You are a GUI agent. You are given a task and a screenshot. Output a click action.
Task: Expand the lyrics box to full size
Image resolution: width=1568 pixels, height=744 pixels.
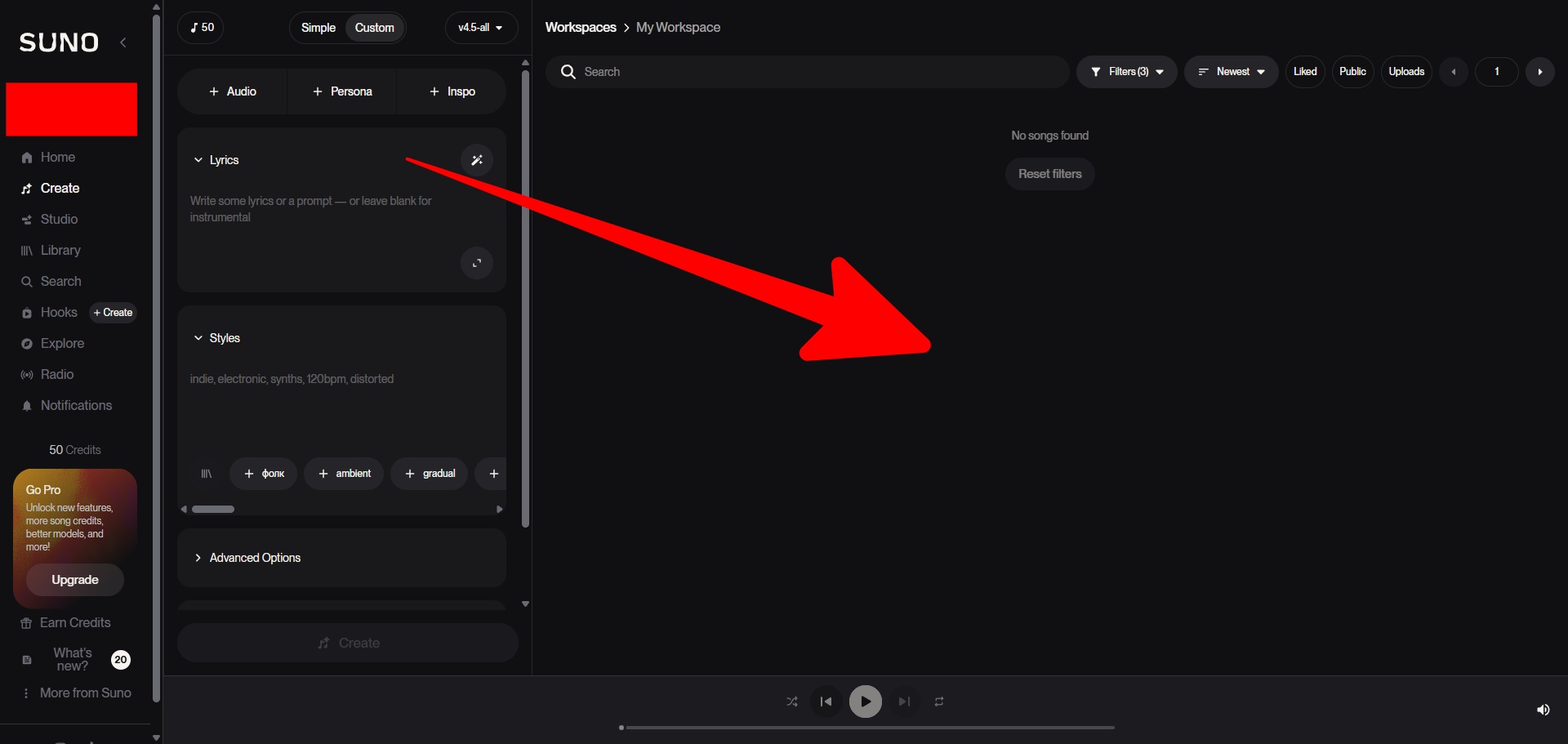(x=477, y=263)
